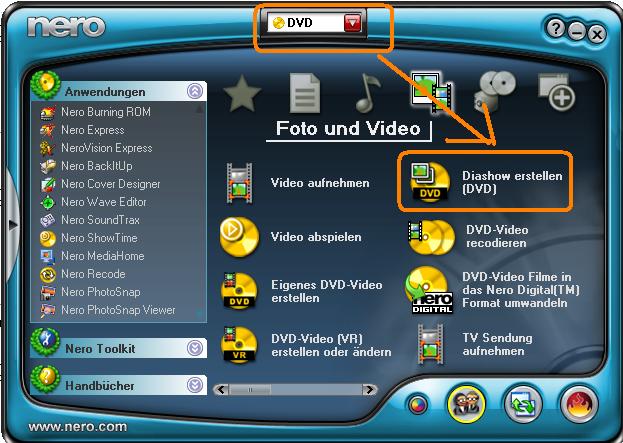
Task: Start DVD-Video Filme in Nero Digital umwandeln
Action: tap(520, 290)
